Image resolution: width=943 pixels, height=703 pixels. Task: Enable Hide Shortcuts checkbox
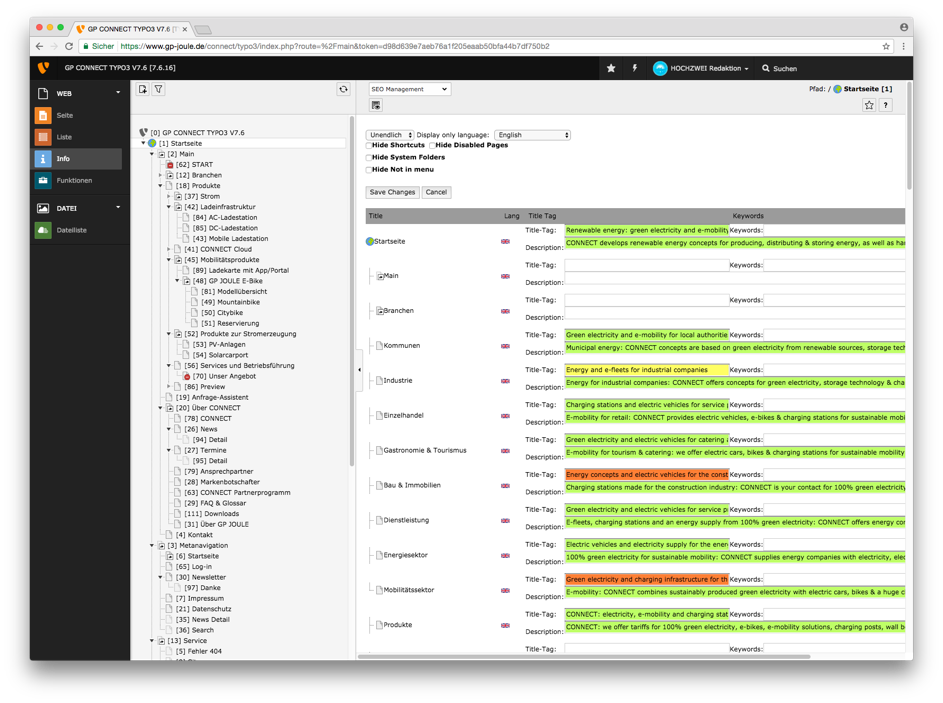369,146
